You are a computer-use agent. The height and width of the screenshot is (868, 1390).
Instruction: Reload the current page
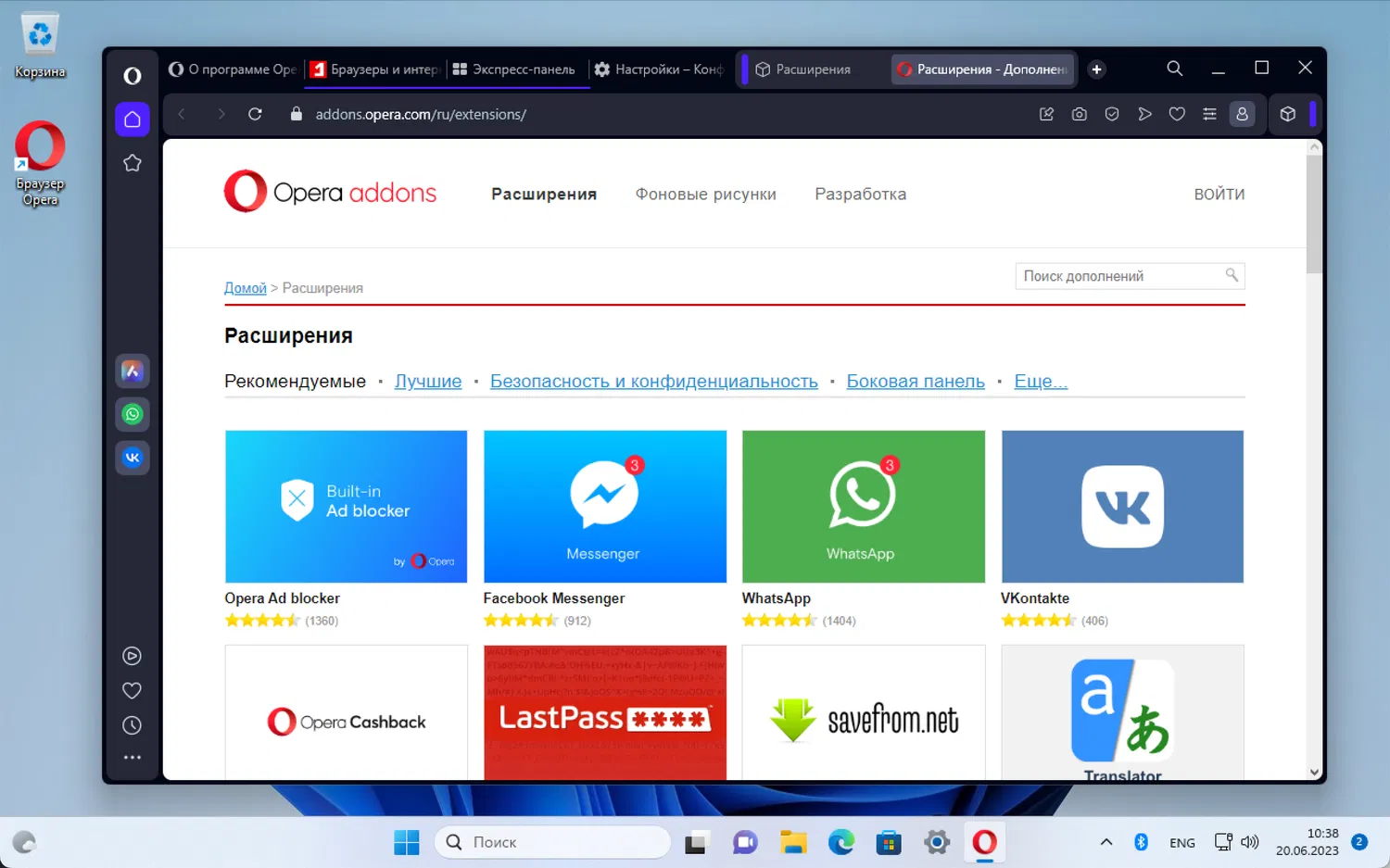coord(255,114)
